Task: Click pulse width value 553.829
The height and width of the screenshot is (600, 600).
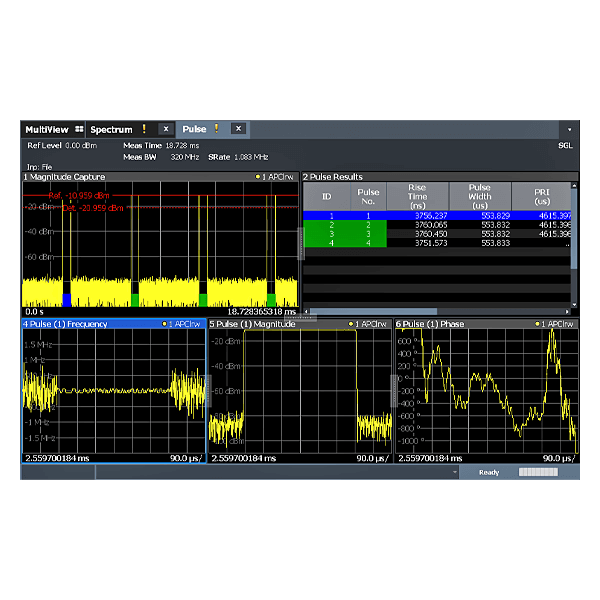Action: [x=496, y=216]
